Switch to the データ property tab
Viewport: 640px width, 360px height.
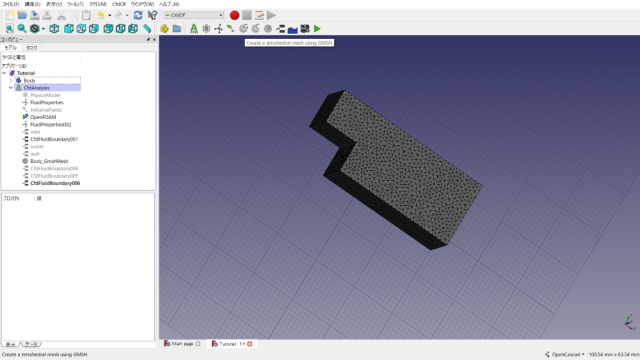31,344
